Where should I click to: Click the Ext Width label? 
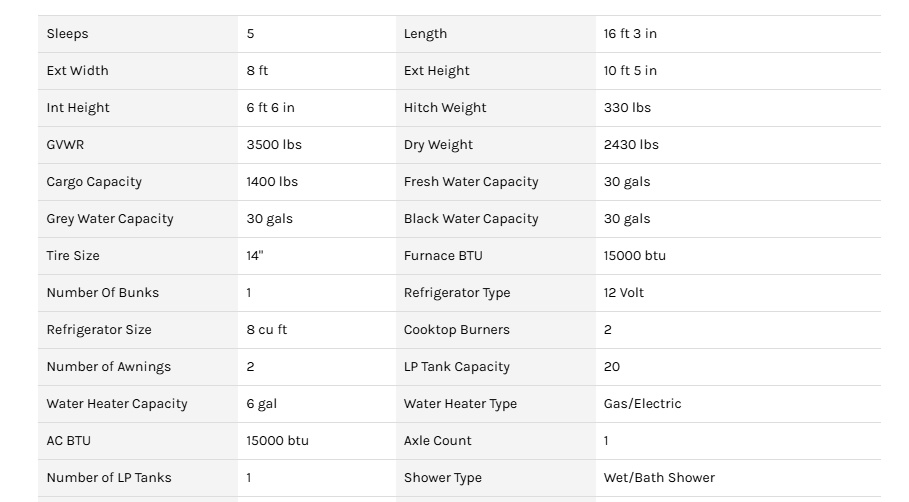pyautogui.click(x=78, y=71)
